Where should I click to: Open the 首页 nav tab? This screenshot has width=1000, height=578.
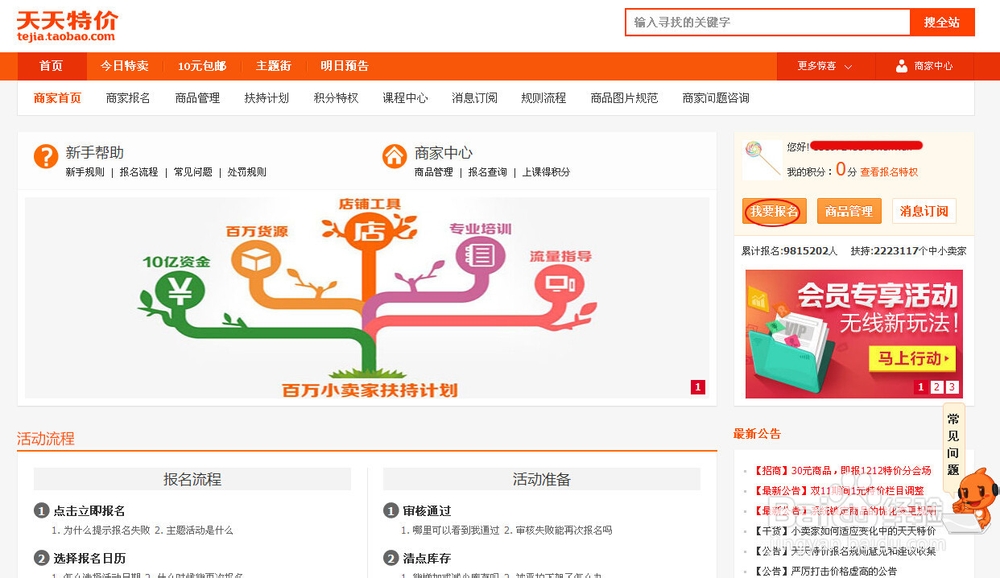point(51,66)
